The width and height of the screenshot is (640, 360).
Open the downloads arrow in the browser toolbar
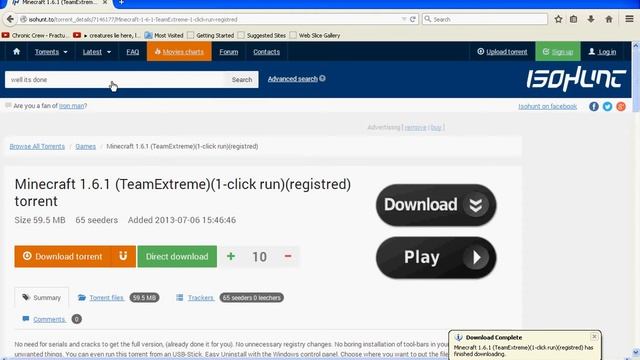(591, 19)
